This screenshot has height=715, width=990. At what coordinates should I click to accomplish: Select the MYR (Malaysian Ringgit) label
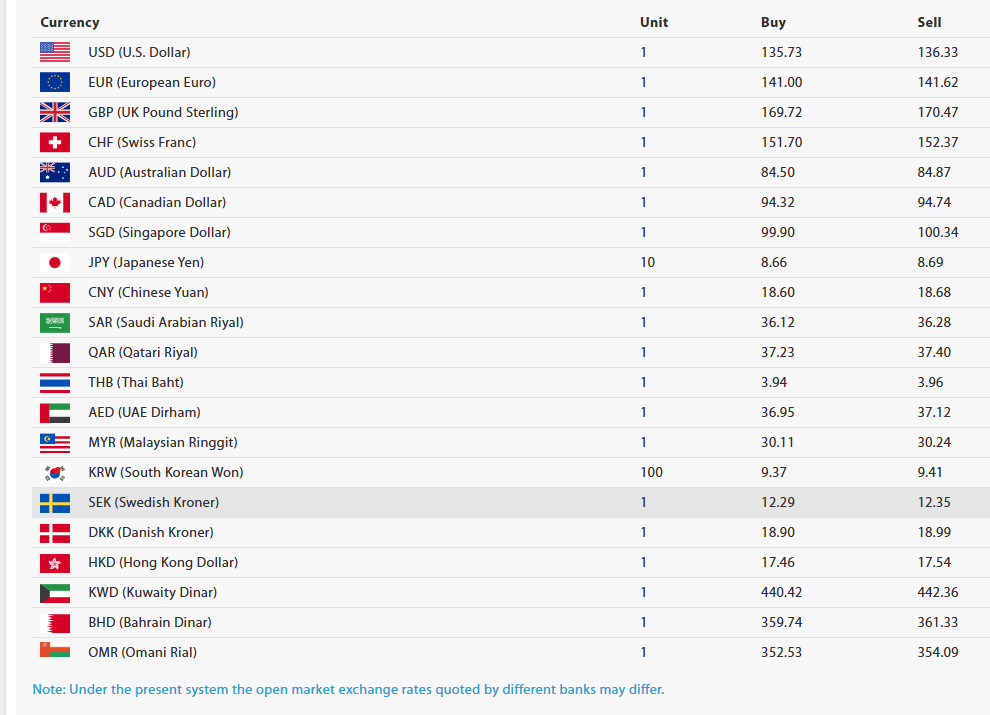point(163,442)
